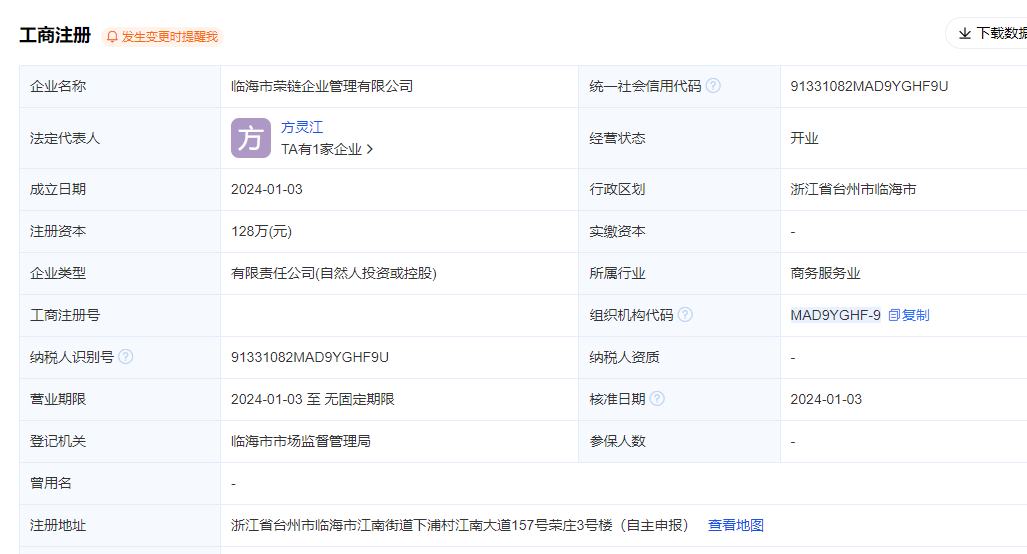Screen dimensions: 1027x554
Task: Click the 成立日期 value 2024-01-03
Action: pos(267,189)
